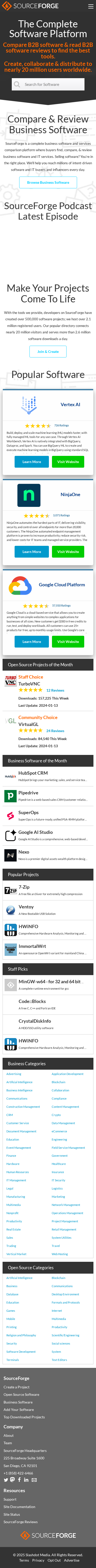Click the Join & Create button
The image size is (96, 1568).
[x=48, y=351]
